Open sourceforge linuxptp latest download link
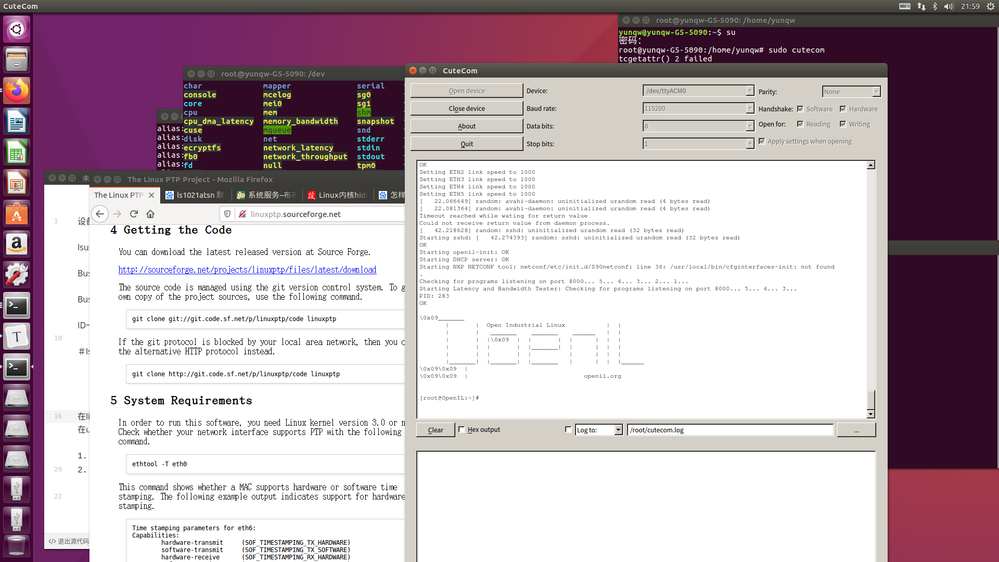999x562 pixels. coord(247,270)
